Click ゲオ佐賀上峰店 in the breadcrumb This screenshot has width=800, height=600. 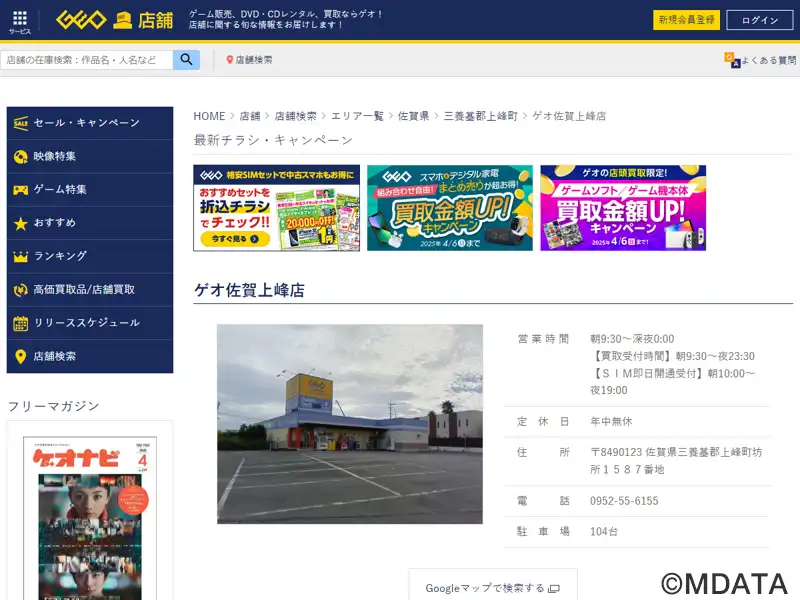pyautogui.click(x=569, y=116)
